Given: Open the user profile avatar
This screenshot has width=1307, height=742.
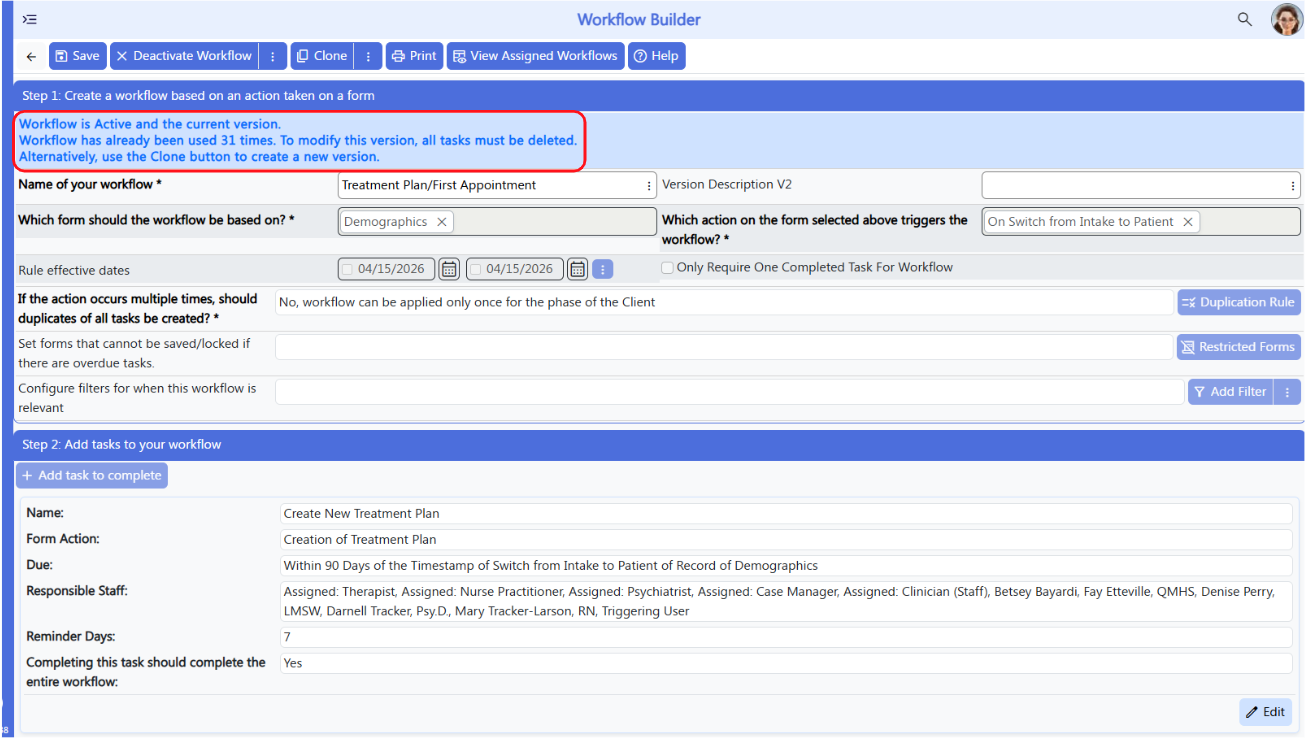Looking at the screenshot, I should tap(1286, 19).
